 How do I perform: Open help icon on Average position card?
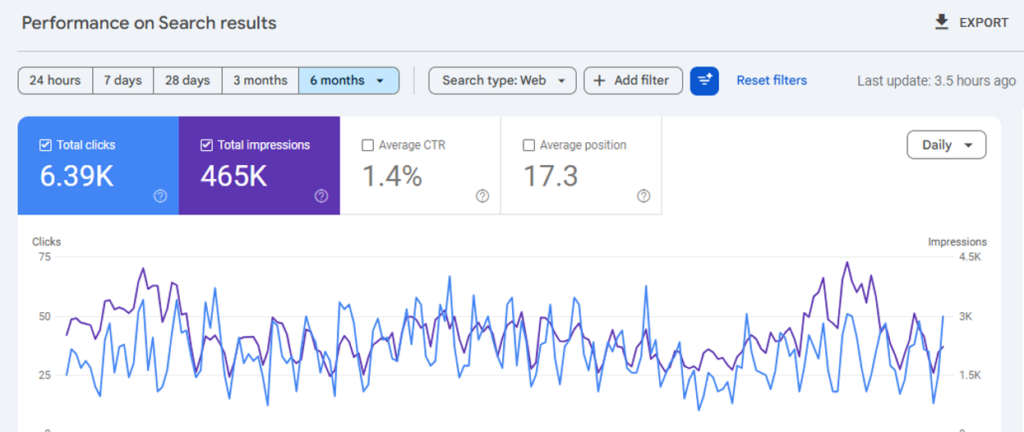click(643, 196)
